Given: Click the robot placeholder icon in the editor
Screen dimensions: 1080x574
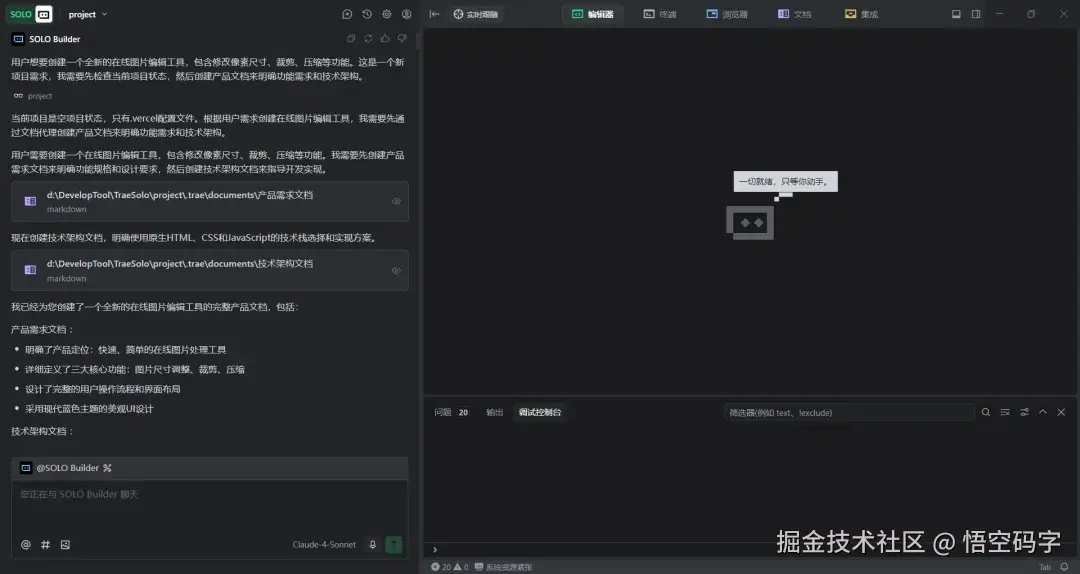Looking at the screenshot, I should point(750,223).
